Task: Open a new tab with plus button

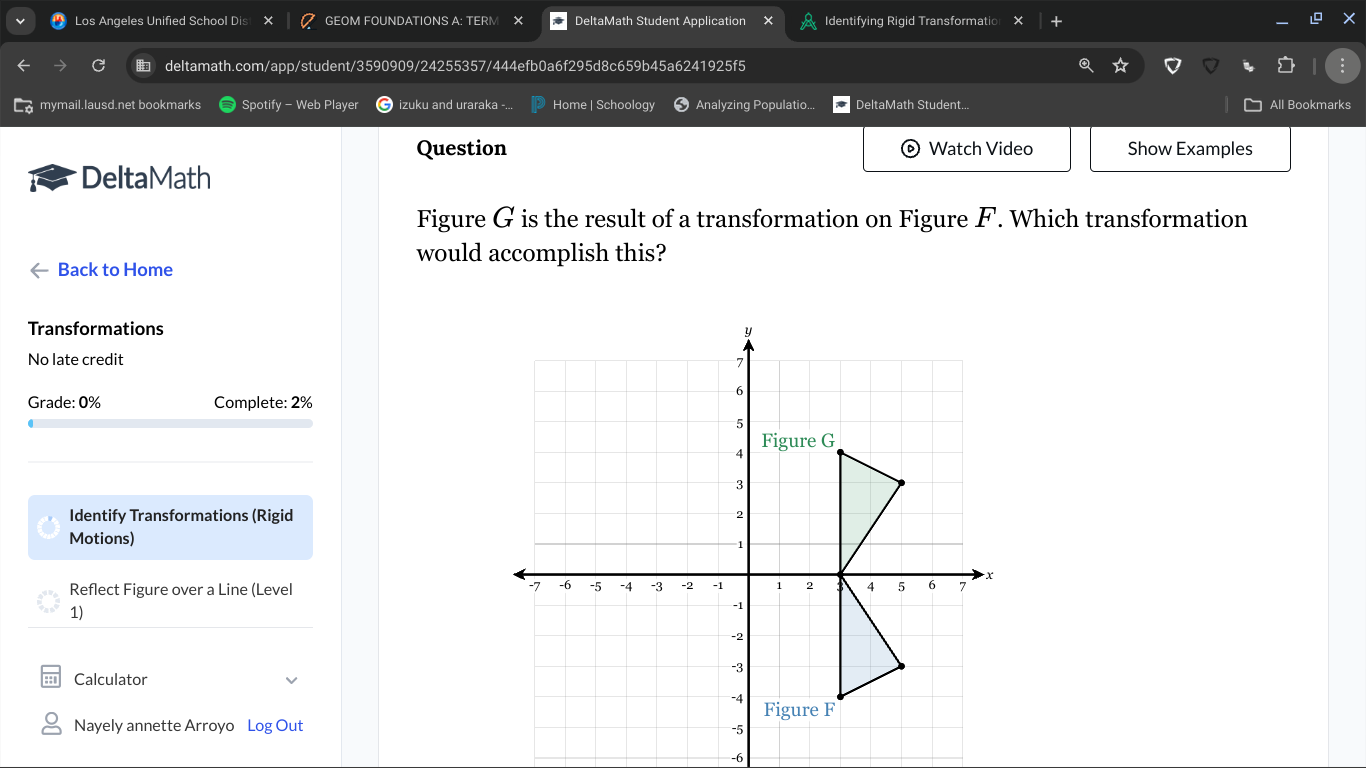Action: click(1057, 21)
